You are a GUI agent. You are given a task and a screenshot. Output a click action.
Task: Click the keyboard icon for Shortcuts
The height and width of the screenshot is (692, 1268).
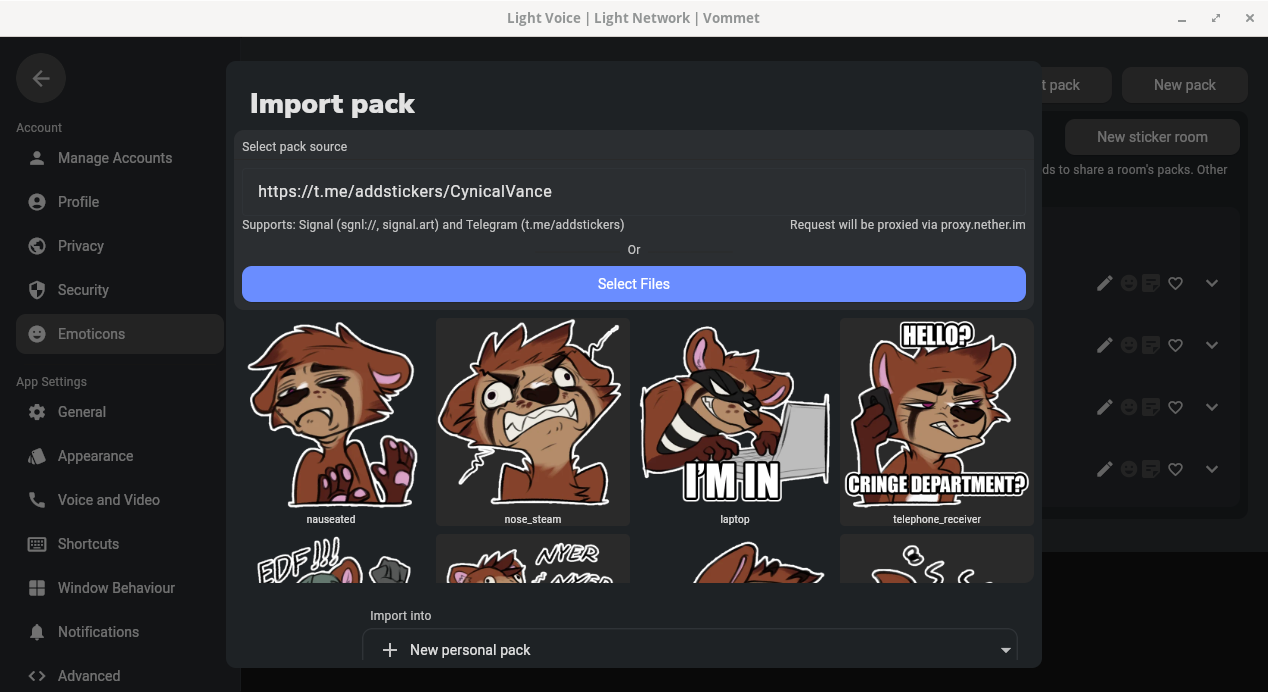point(37,544)
